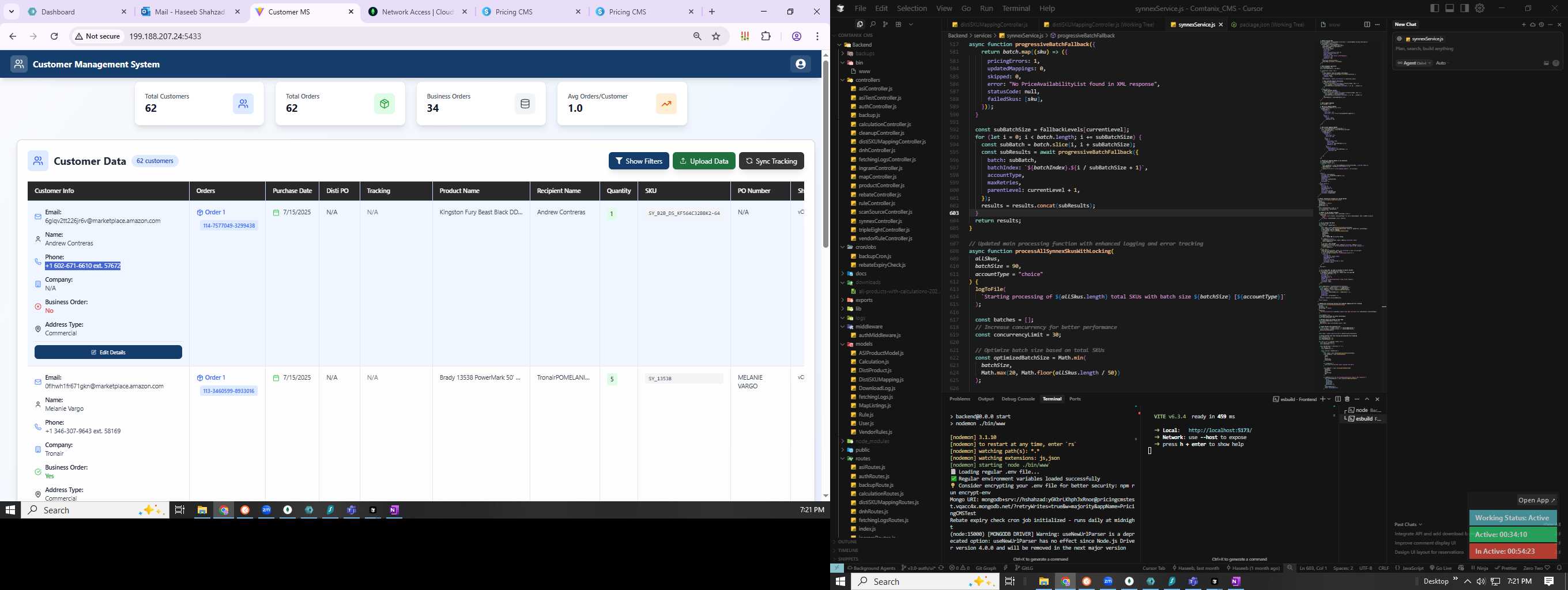The image size is (1568, 590).
Task: Open the Auto model dropdown in chat
Action: pyautogui.click(x=1441, y=63)
